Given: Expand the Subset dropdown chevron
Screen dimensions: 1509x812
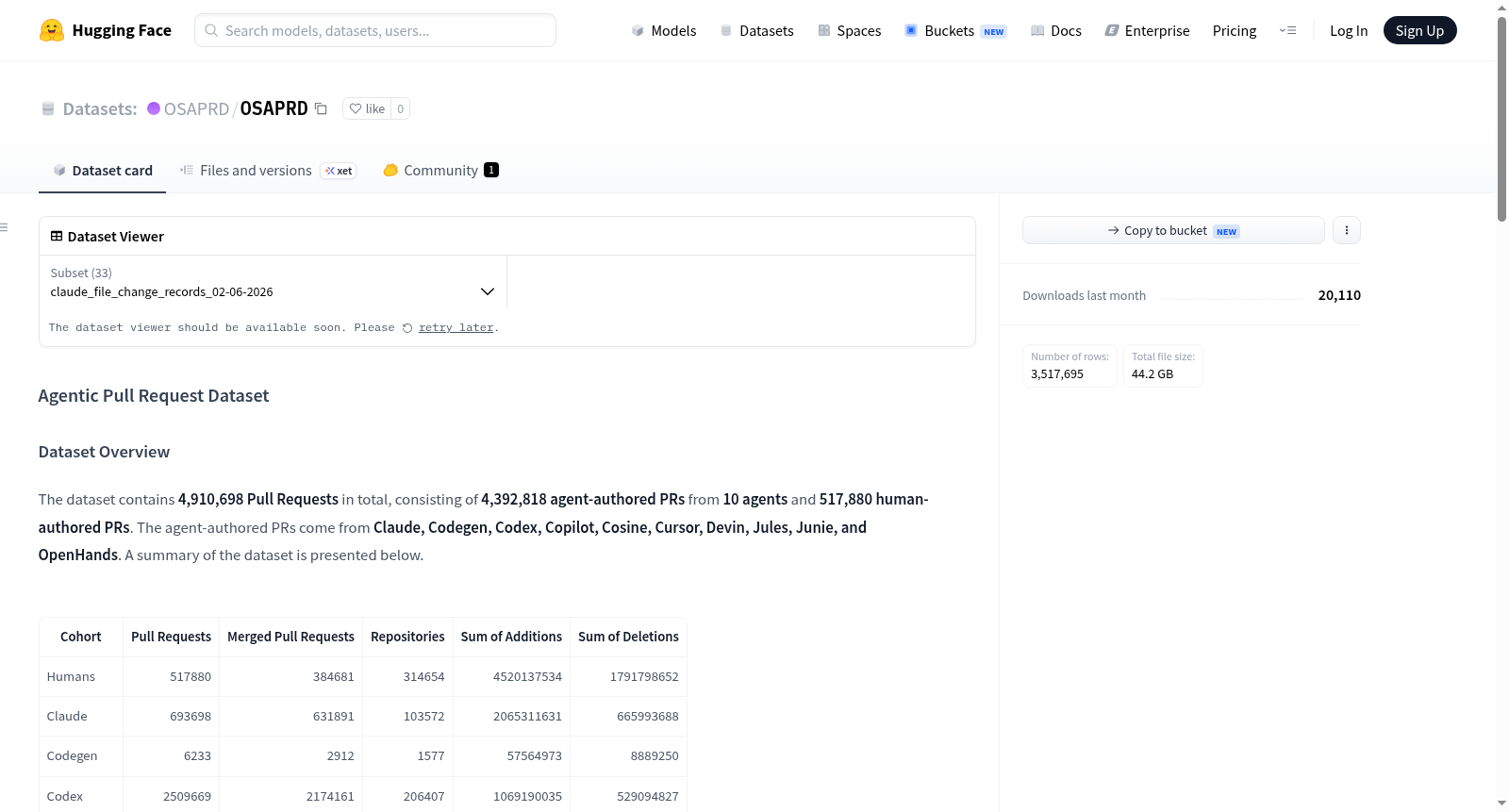Looking at the screenshot, I should click(488, 291).
